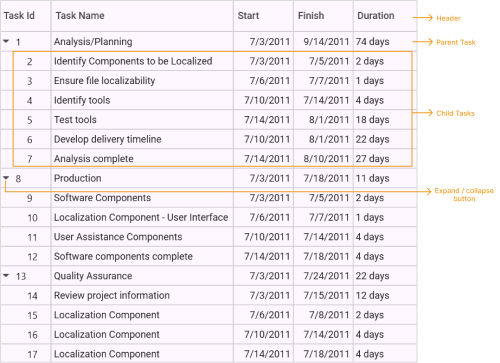Select the Analysis/Planning task name
500x363 pixels.
(x=93, y=42)
